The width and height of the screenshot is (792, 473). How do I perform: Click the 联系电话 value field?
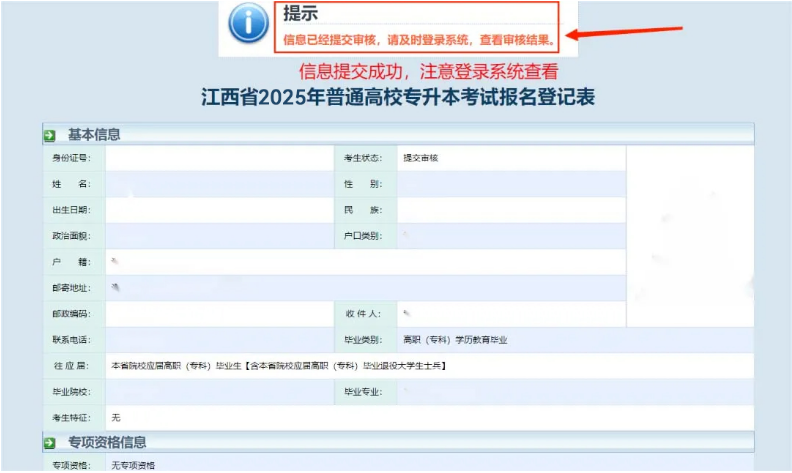click(x=216, y=340)
